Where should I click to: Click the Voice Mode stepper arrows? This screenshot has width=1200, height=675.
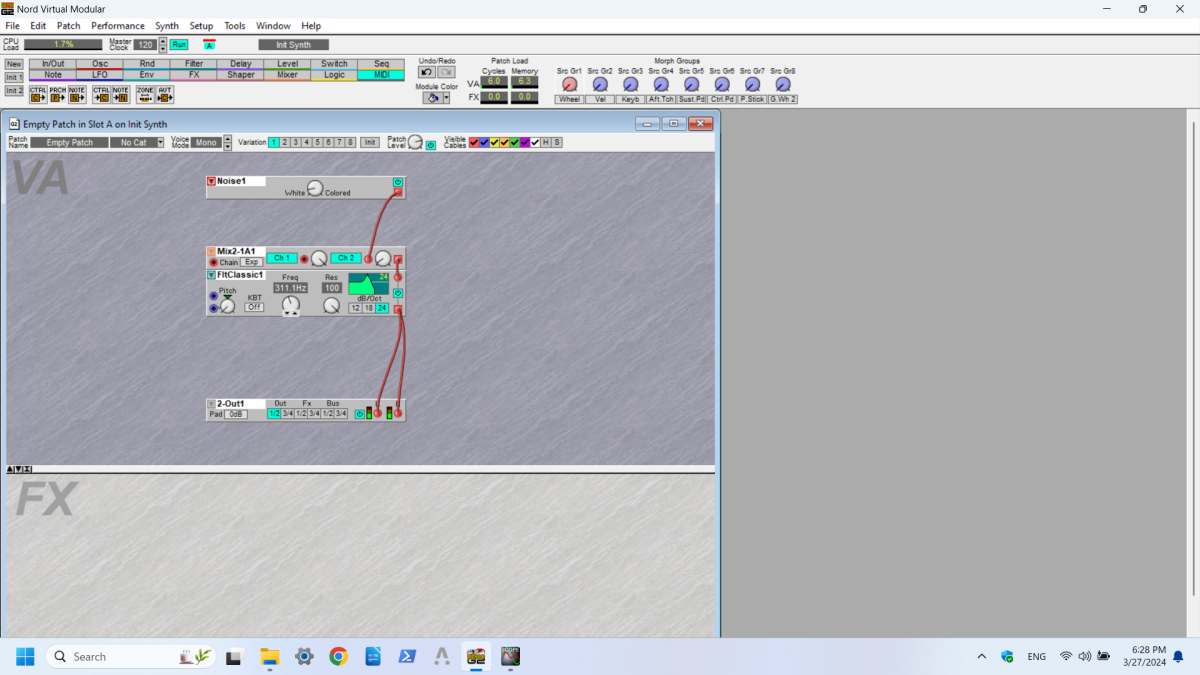point(228,142)
